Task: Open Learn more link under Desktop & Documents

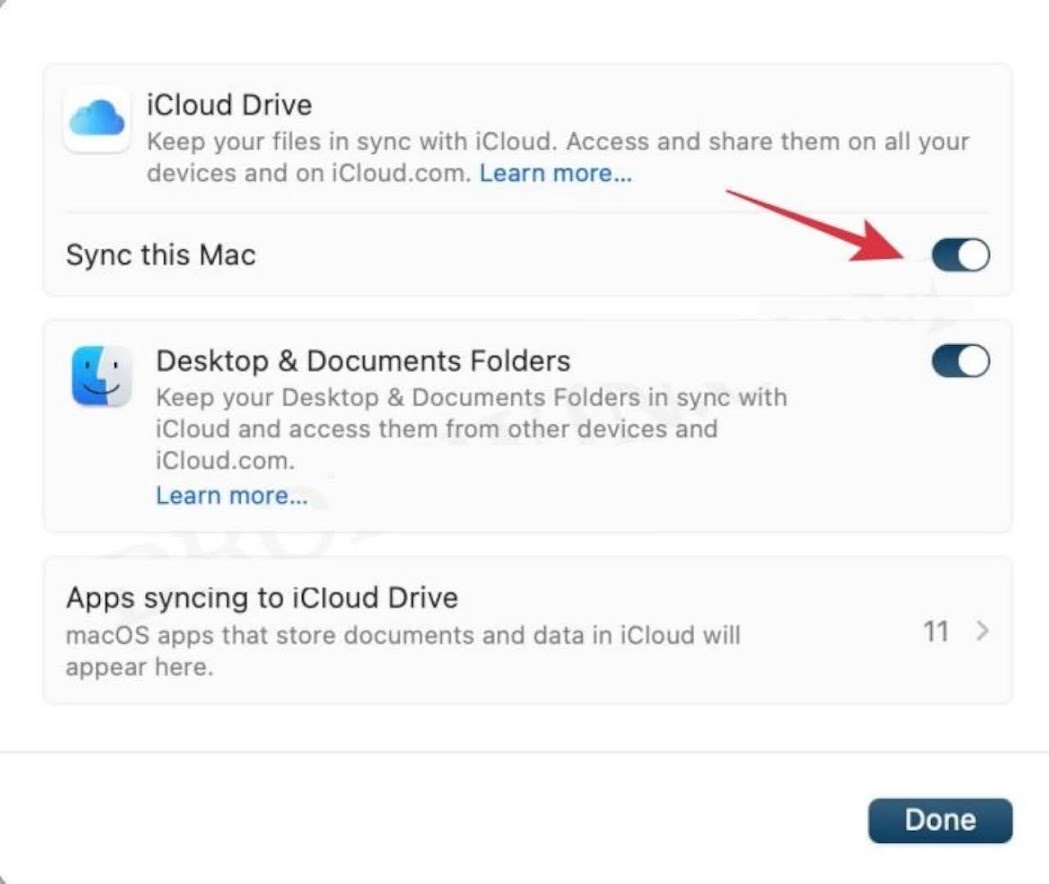Action: click(231, 496)
